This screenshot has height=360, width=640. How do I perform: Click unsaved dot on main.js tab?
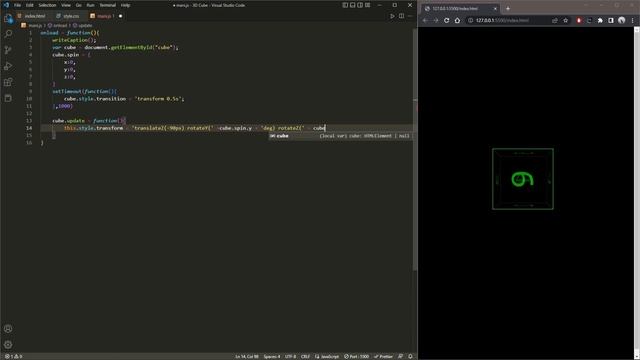pyautogui.click(x=120, y=16)
